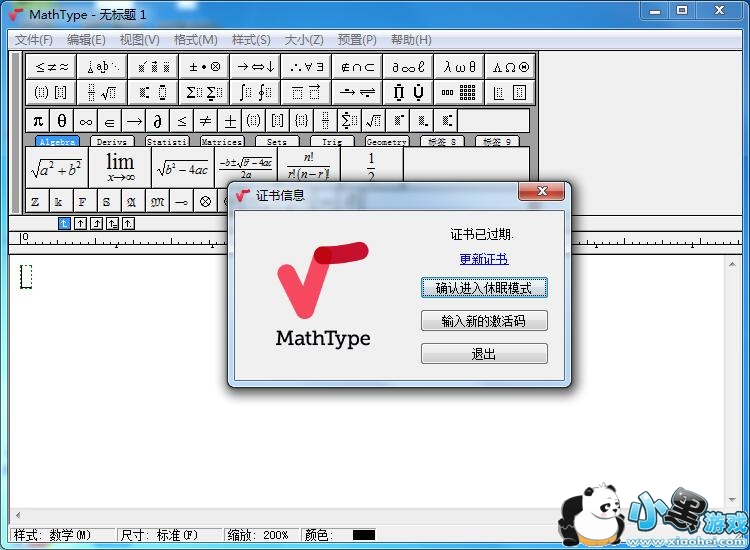Open the embellishments palette
Viewport: 750px width, 550px height.
click(x=154, y=67)
